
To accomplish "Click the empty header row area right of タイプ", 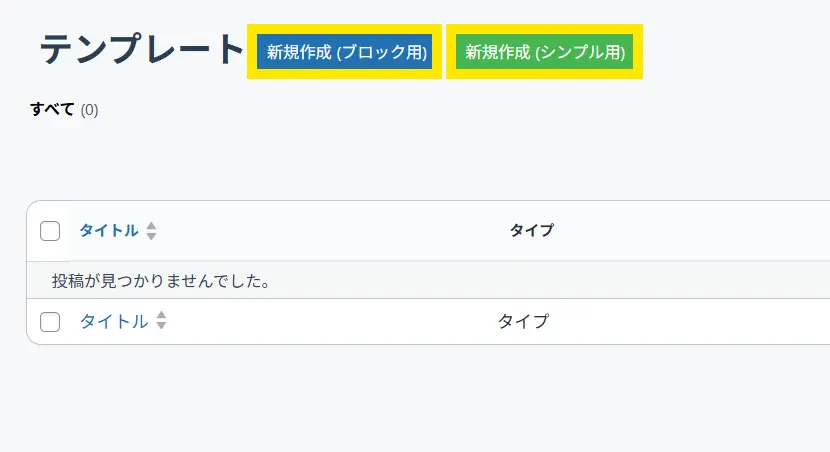I will pos(700,231).
